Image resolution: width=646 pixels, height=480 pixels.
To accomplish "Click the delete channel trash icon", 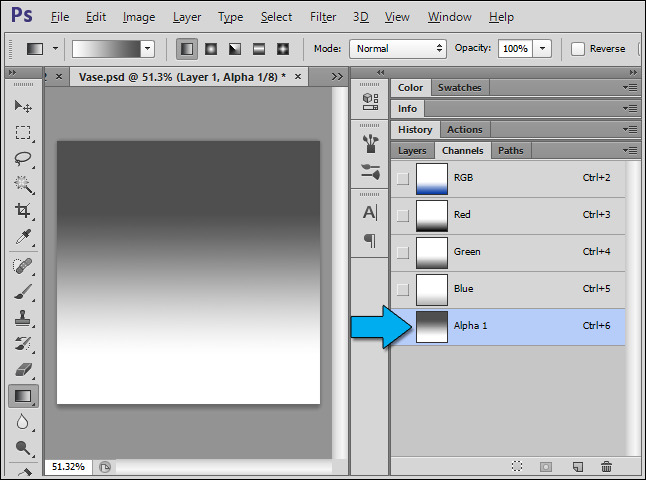I will coord(606,466).
